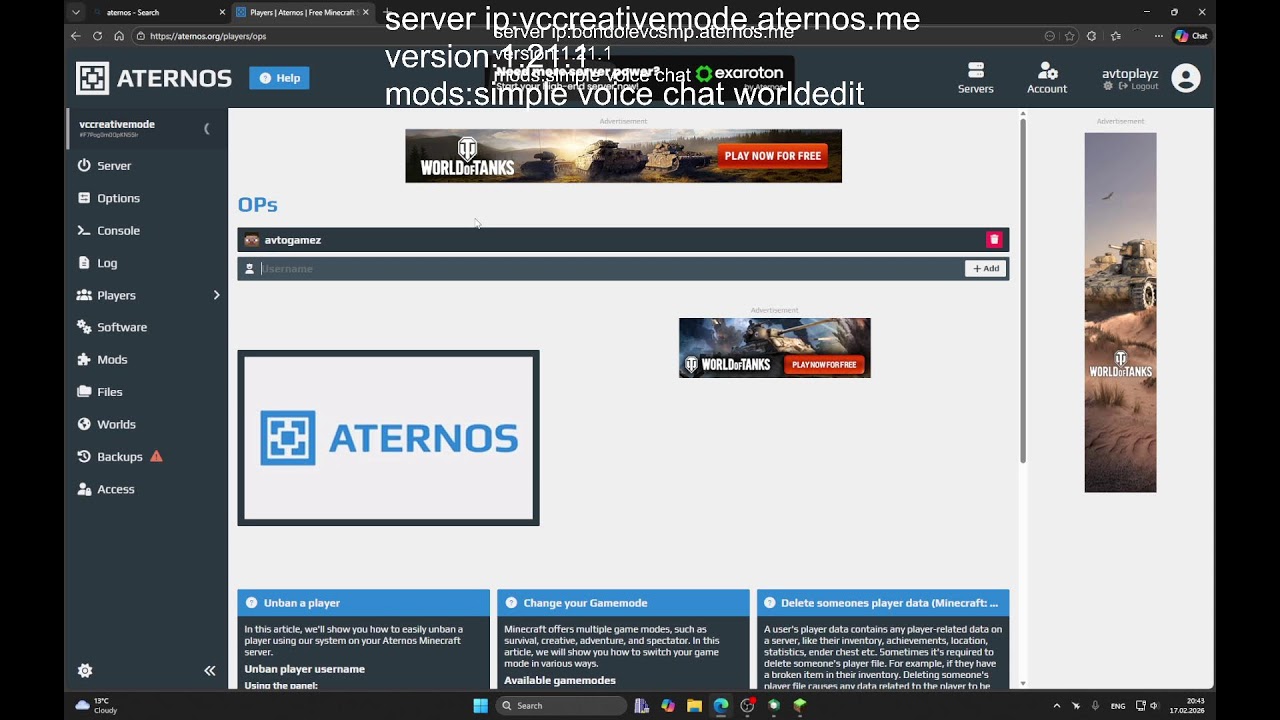Image resolution: width=1280 pixels, height=720 pixels.
Task: Select Players in the sidebar
Action: tap(116, 295)
